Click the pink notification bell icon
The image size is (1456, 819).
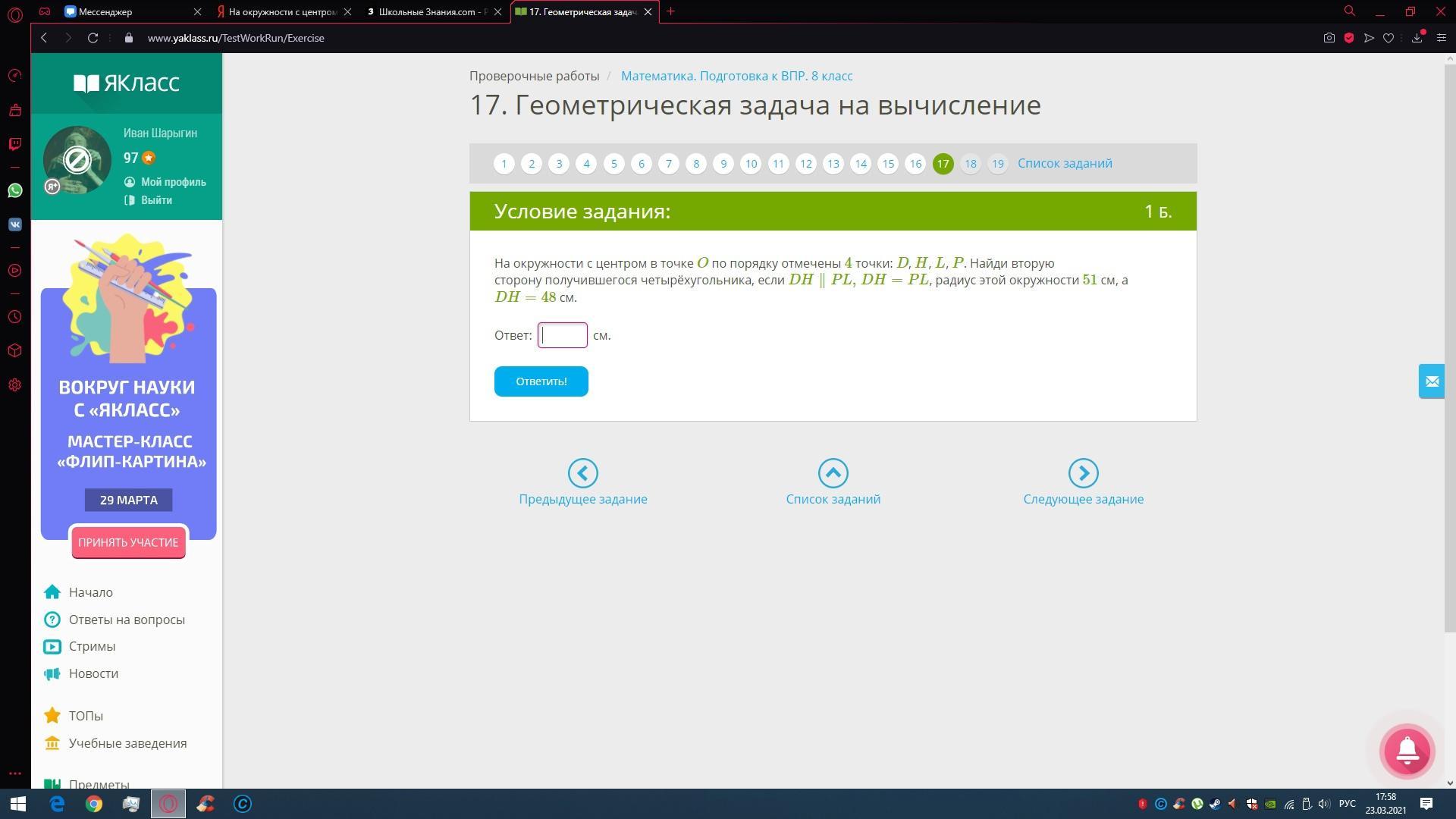1407,751
